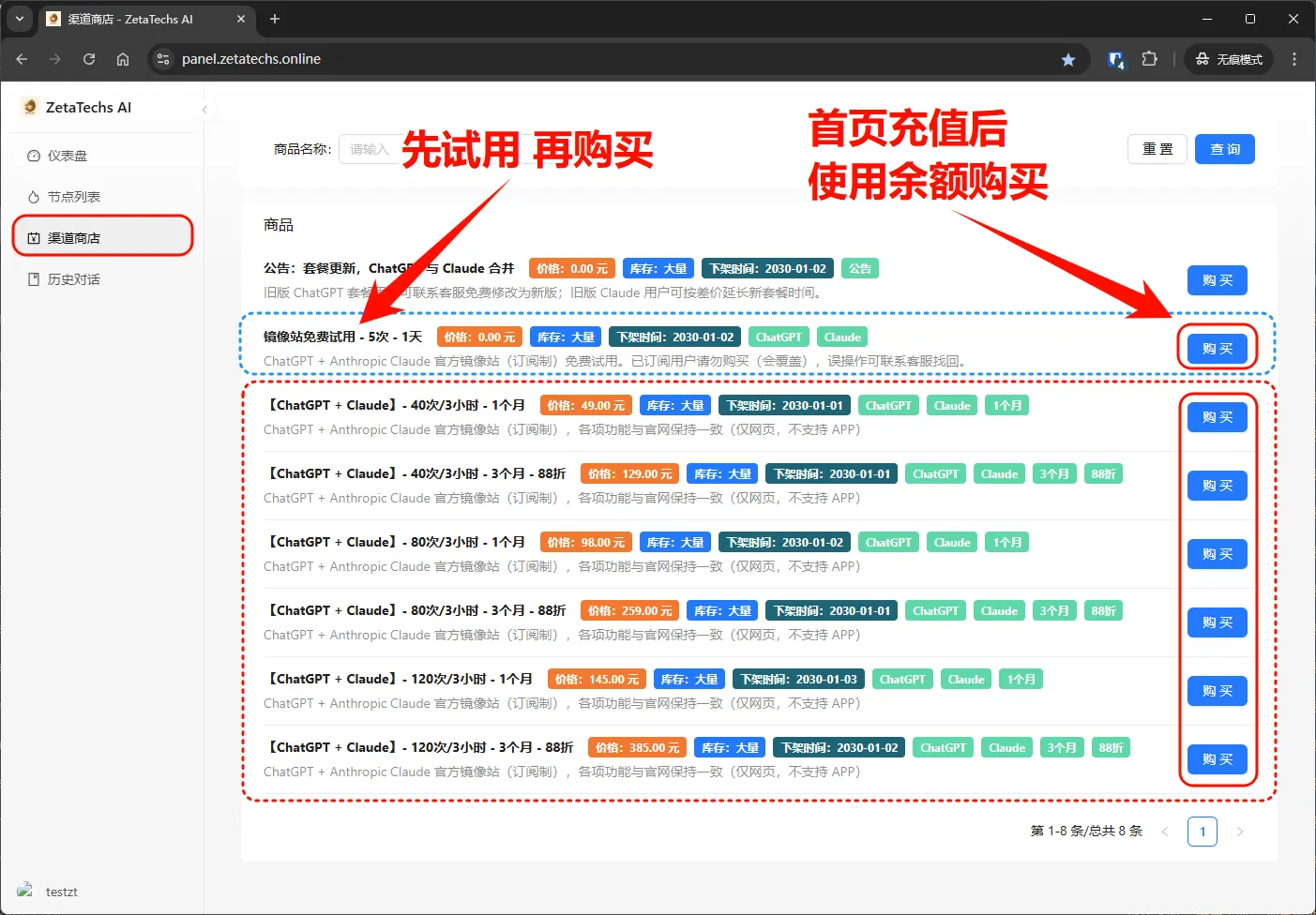This screenshot has height=915, width=1316.
Task: View site information icon in address bar
Action: (163, 59)
